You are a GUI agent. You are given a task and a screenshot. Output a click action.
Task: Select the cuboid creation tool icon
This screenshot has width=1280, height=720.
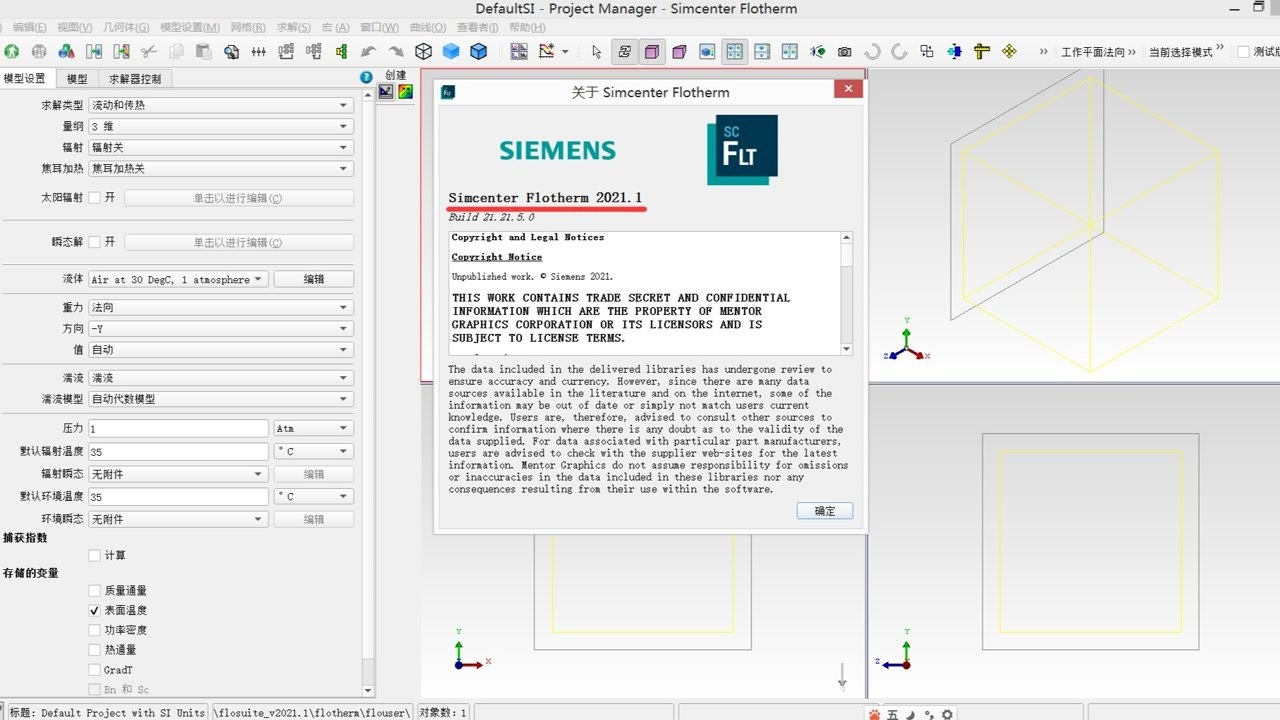(652, 50)
